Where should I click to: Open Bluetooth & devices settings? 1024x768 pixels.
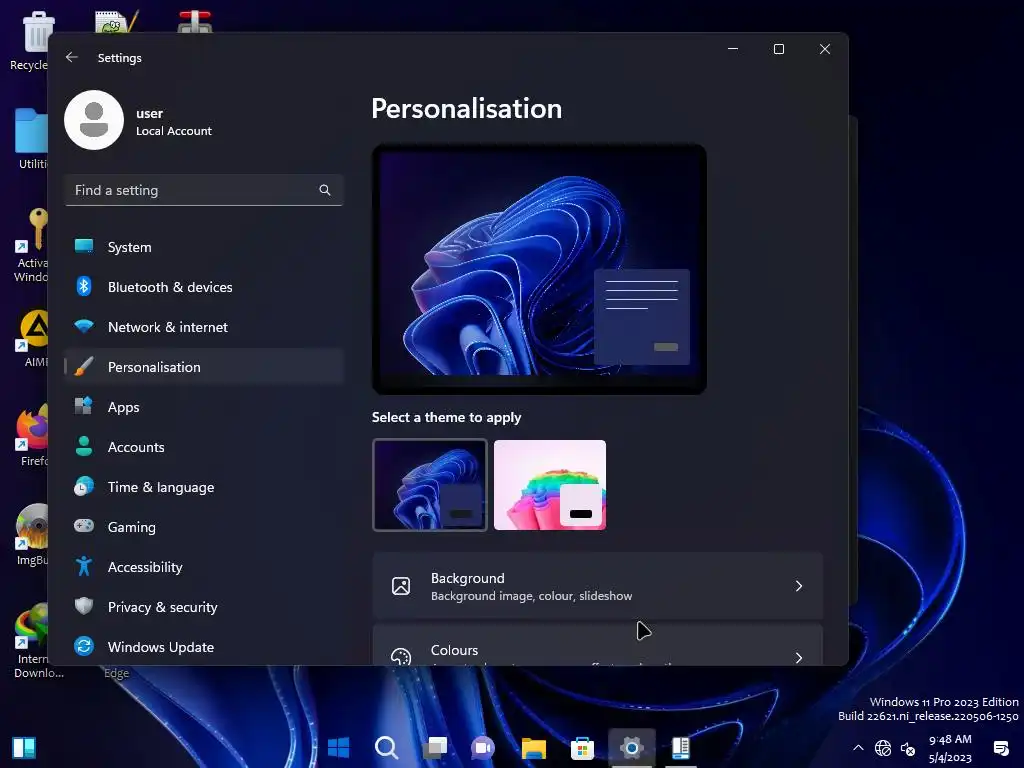point(204,287)
